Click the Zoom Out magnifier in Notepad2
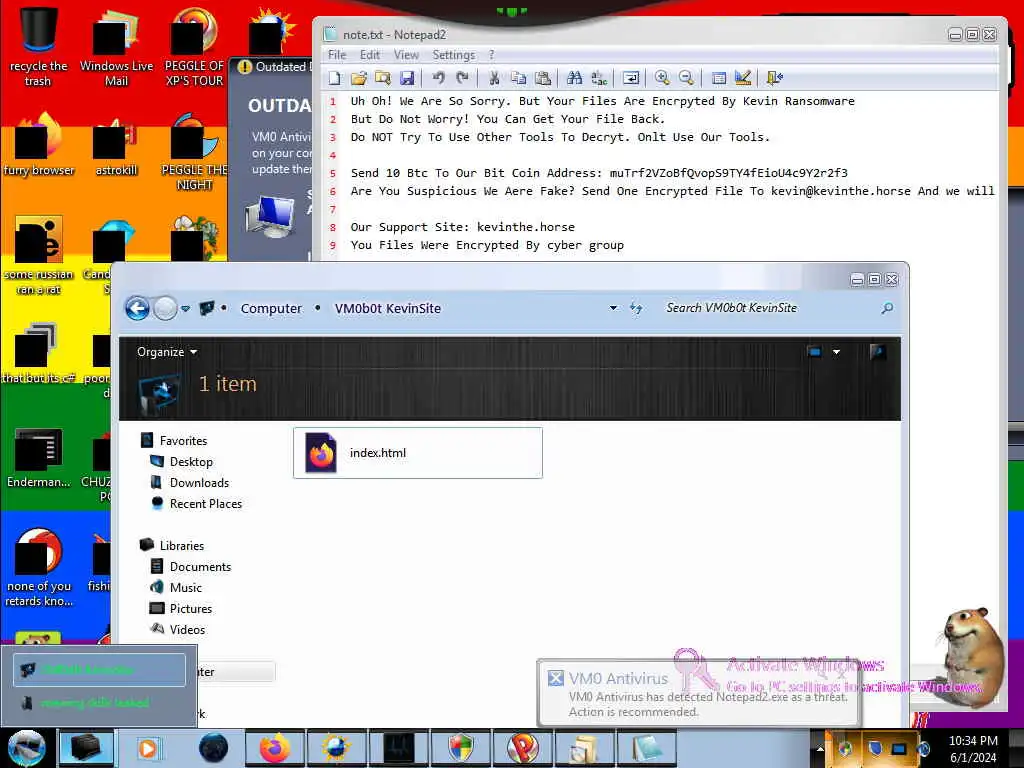 pos(686,78)
